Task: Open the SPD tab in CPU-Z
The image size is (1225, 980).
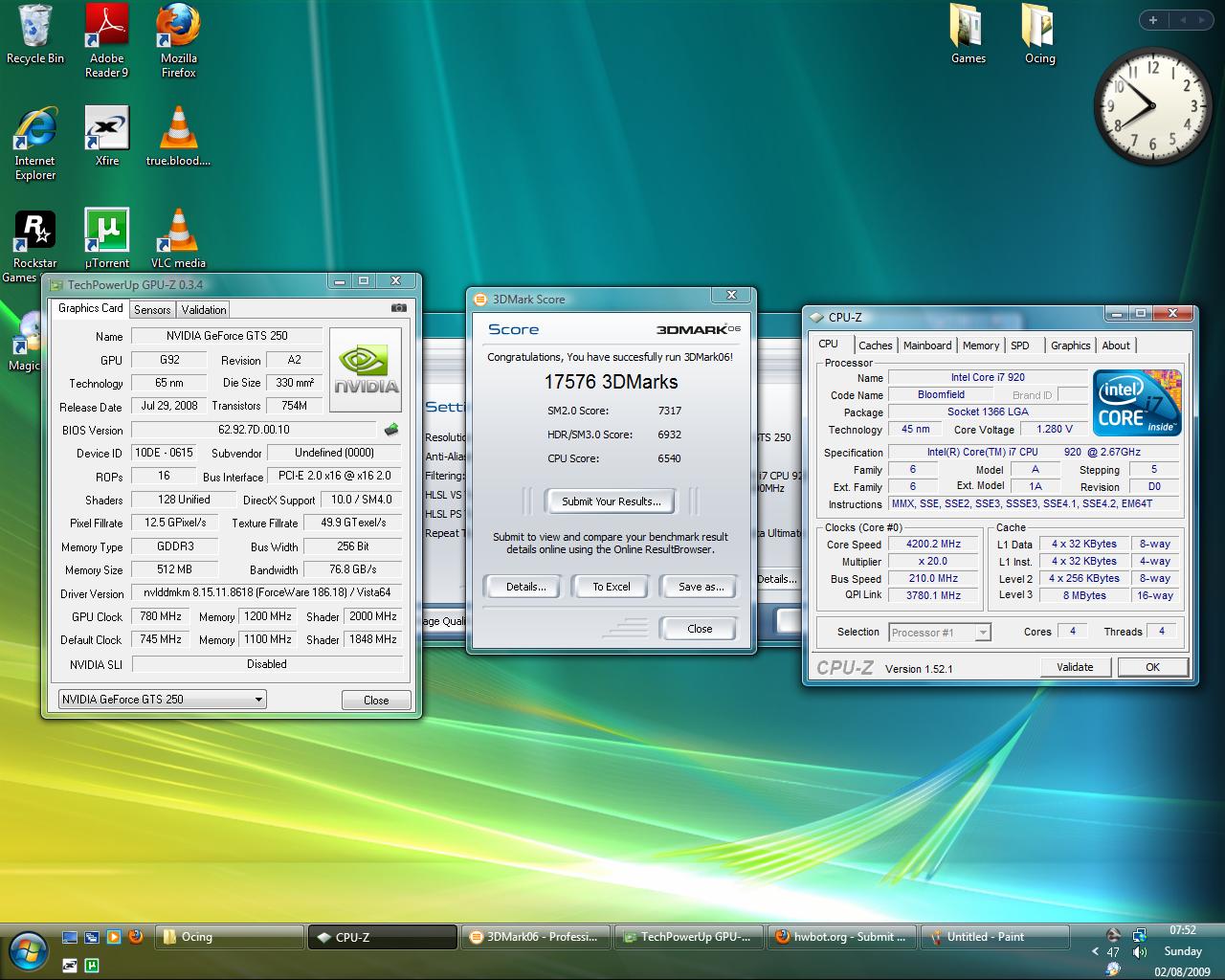Action: (x=1020, y=345)
